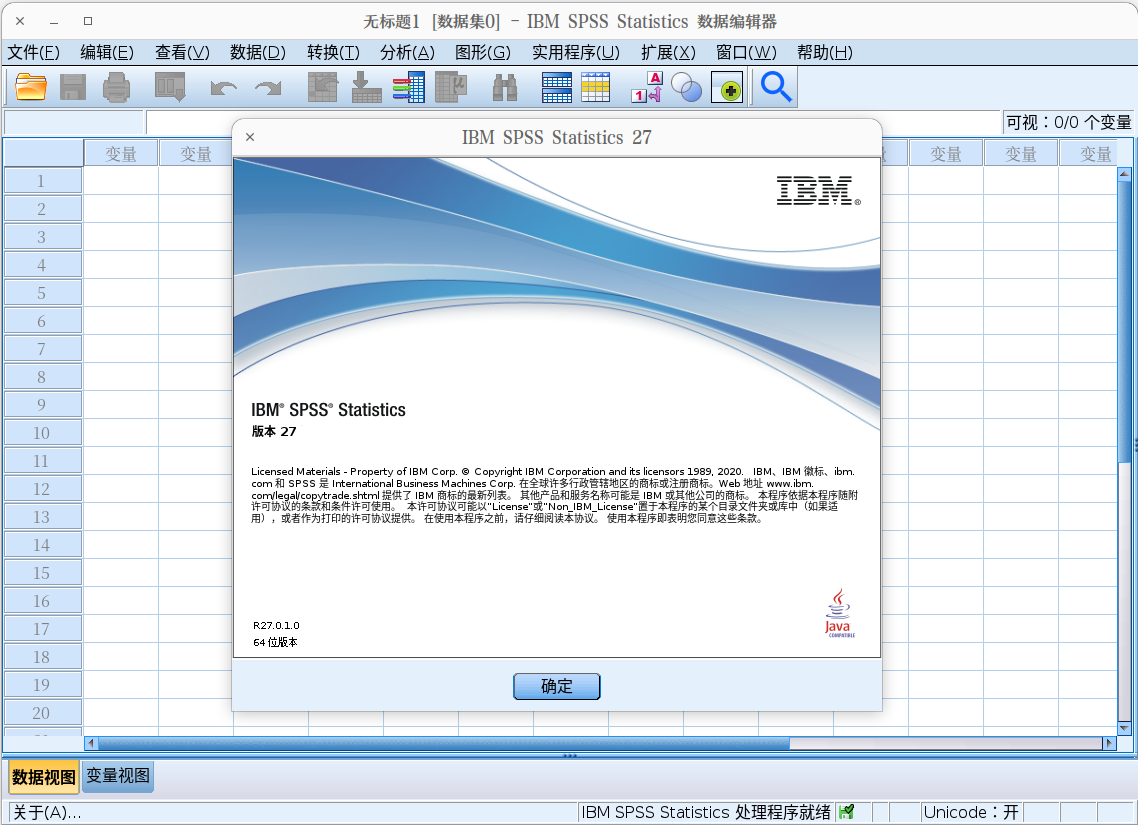This screenshot has height=825, width=1138.
Task: Open the Recall recently used dialogs icon
Action: pyautogui.click(x=170, y=87)
